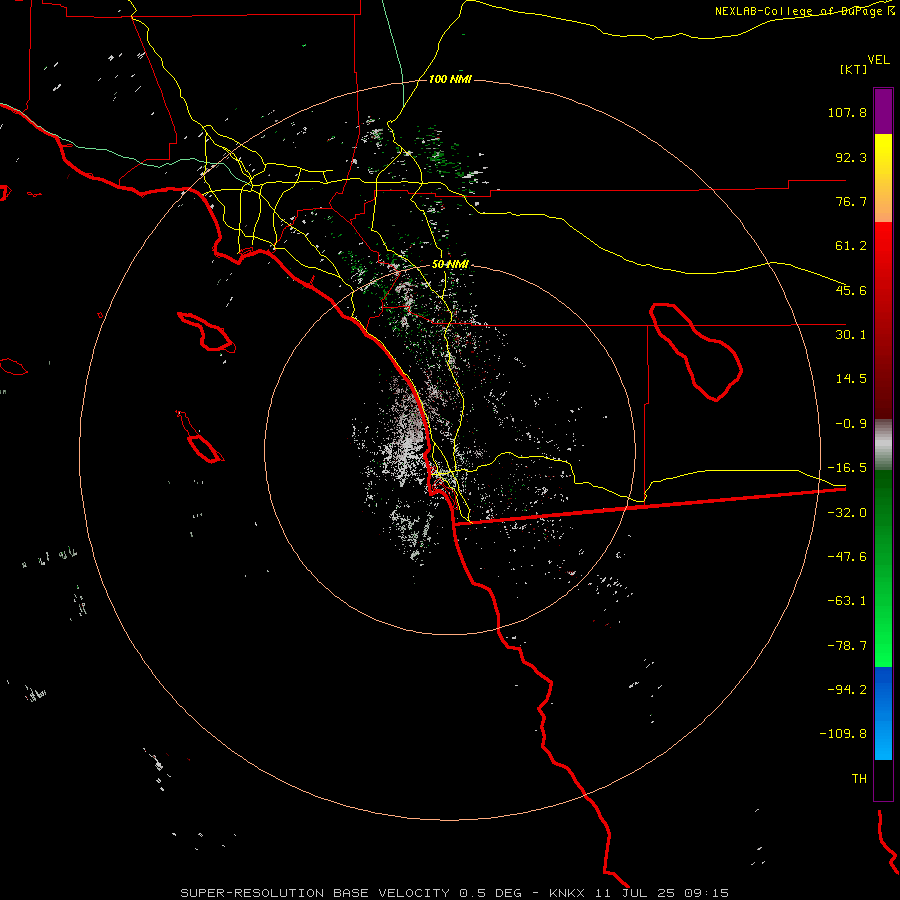
Task: Click the 50 NMI range ring label
Action: 450,265
